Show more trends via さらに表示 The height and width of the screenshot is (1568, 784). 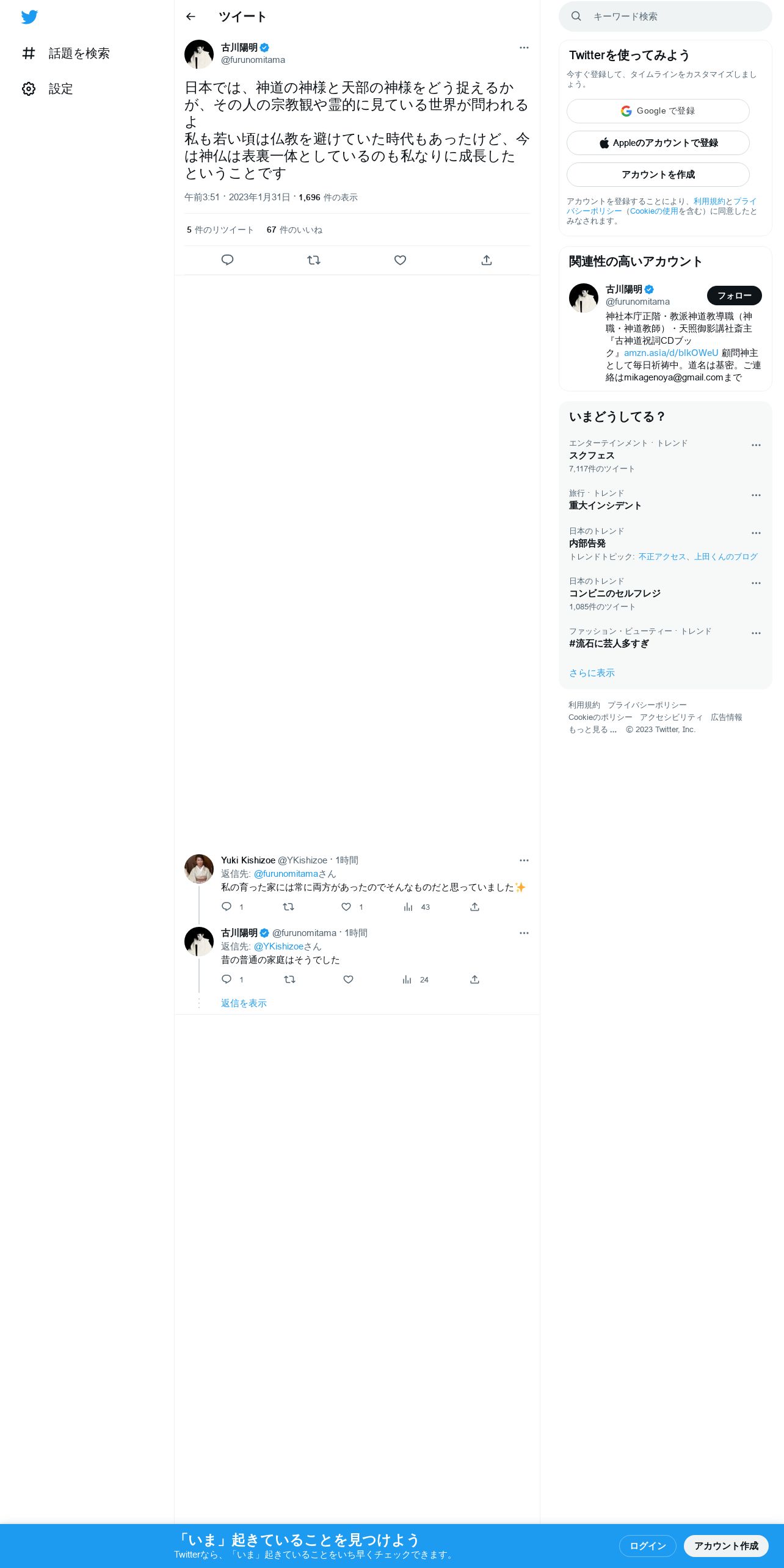592,673
